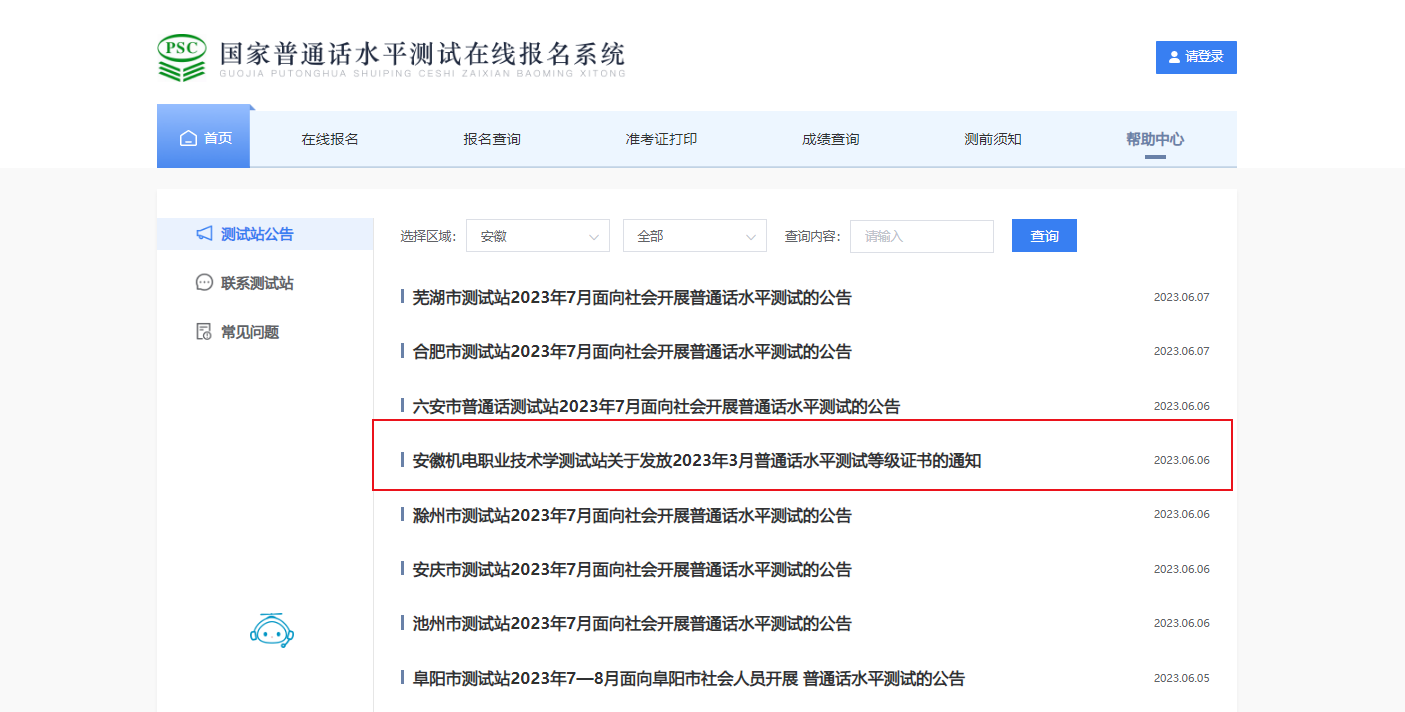Viewport: 1405px width, 712px height.
Task: Click the PSC logo icon
Action: pos(182,58)
